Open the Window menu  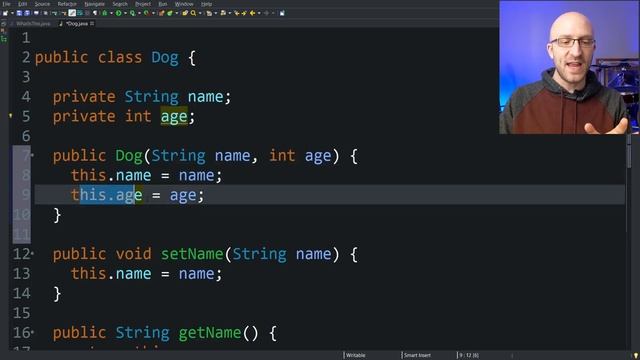(x=184, y=4)
